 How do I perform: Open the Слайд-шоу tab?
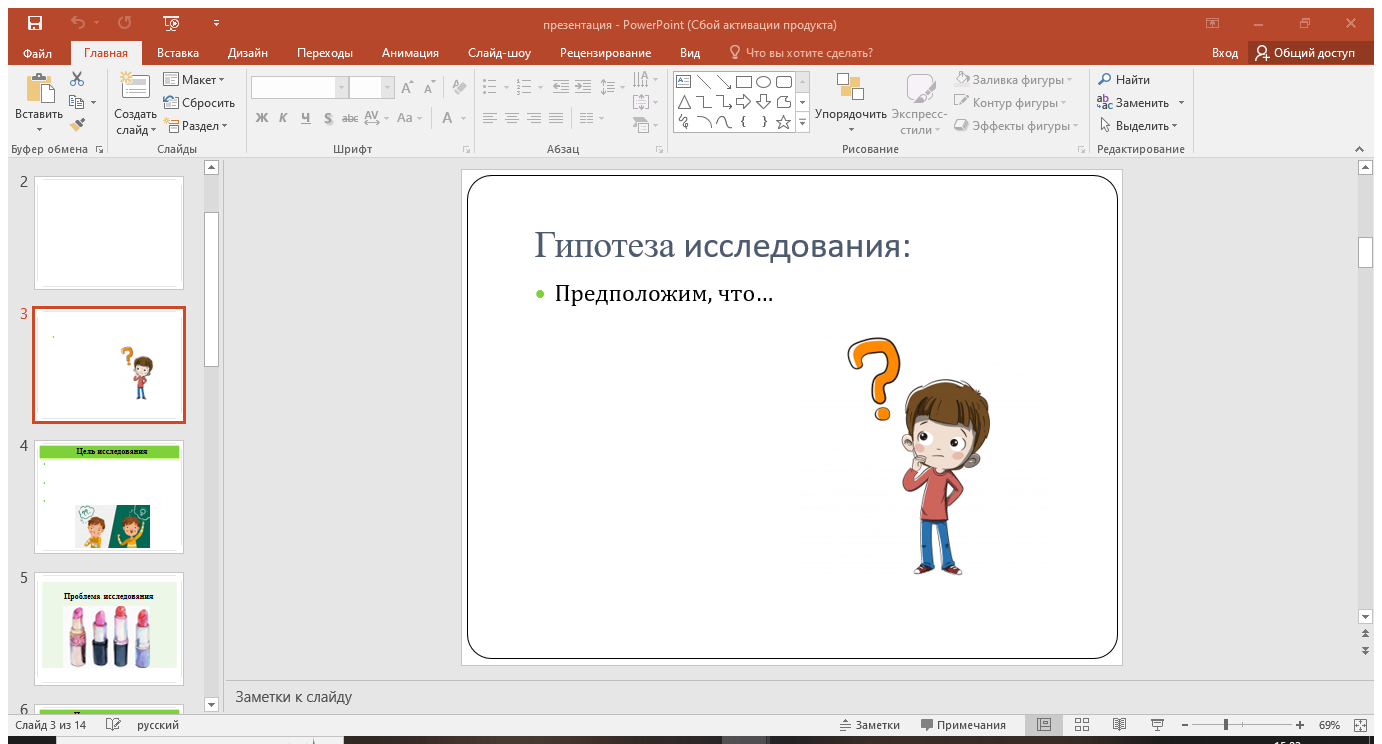[499, 53]
